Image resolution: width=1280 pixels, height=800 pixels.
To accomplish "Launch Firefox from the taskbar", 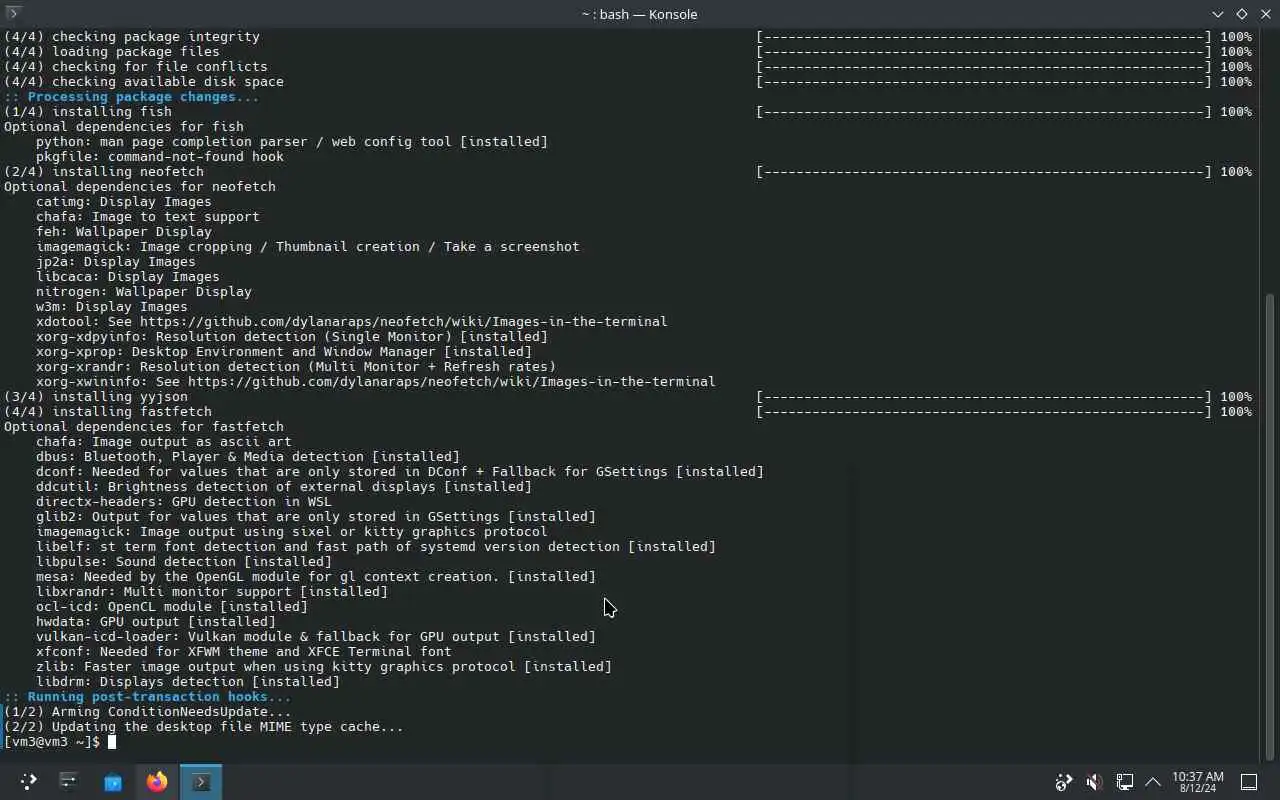I will coord(157,781).
